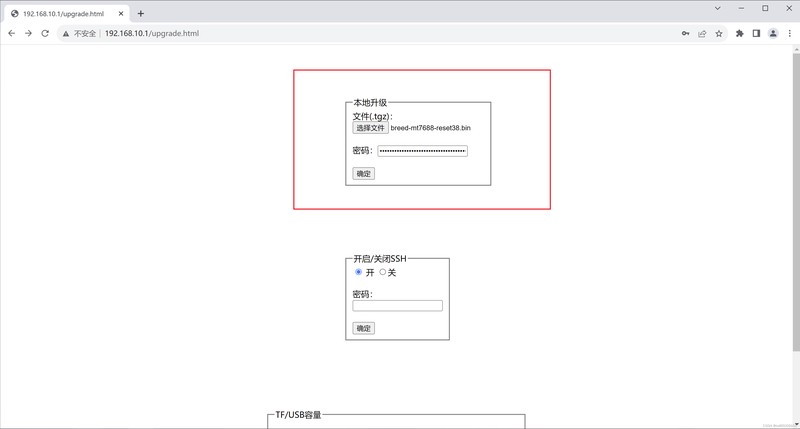Open saved passwords key icon
The image size is (800, 429).
pyautogui.click(x=685, y=34)
